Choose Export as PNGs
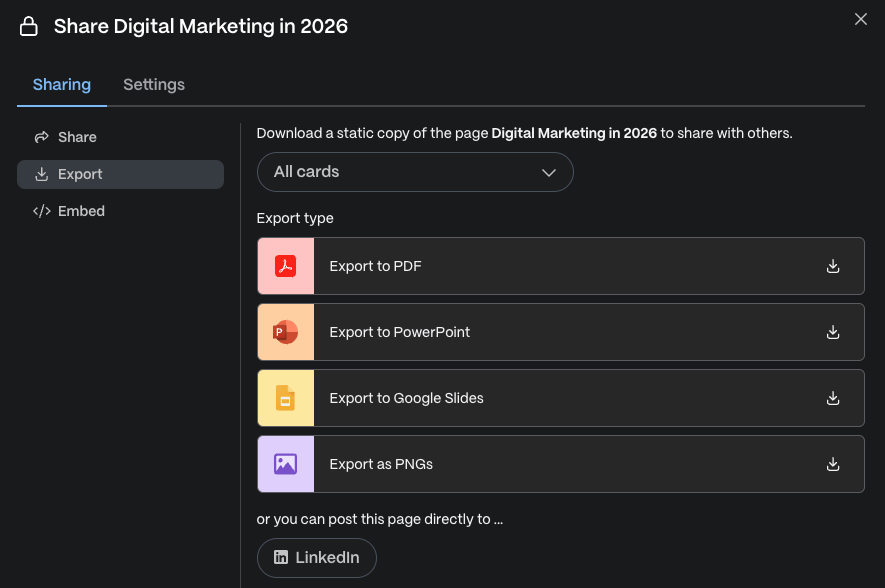 560,464
